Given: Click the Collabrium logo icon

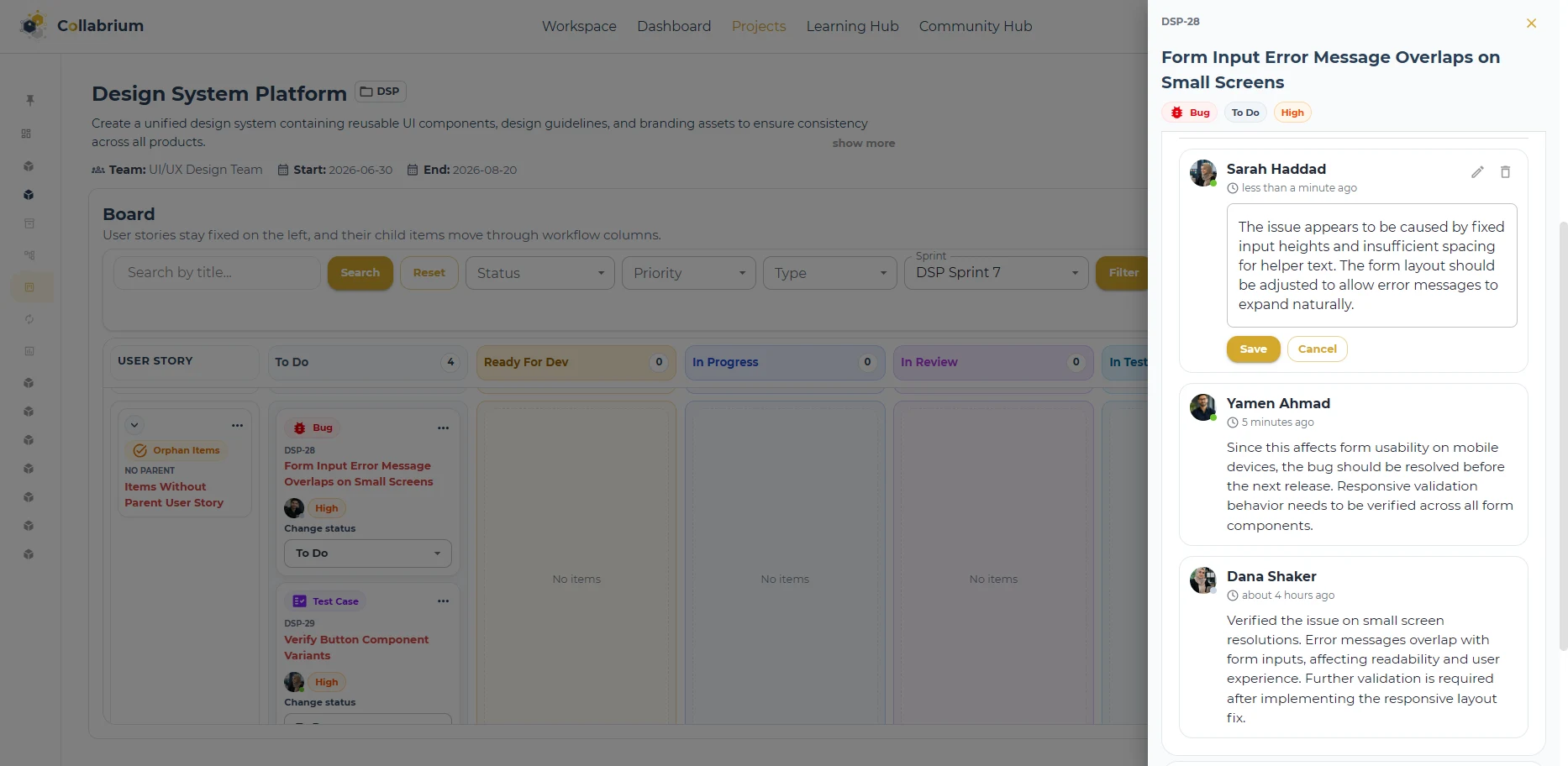Looking at the screenshot, I should pos(34,25).
